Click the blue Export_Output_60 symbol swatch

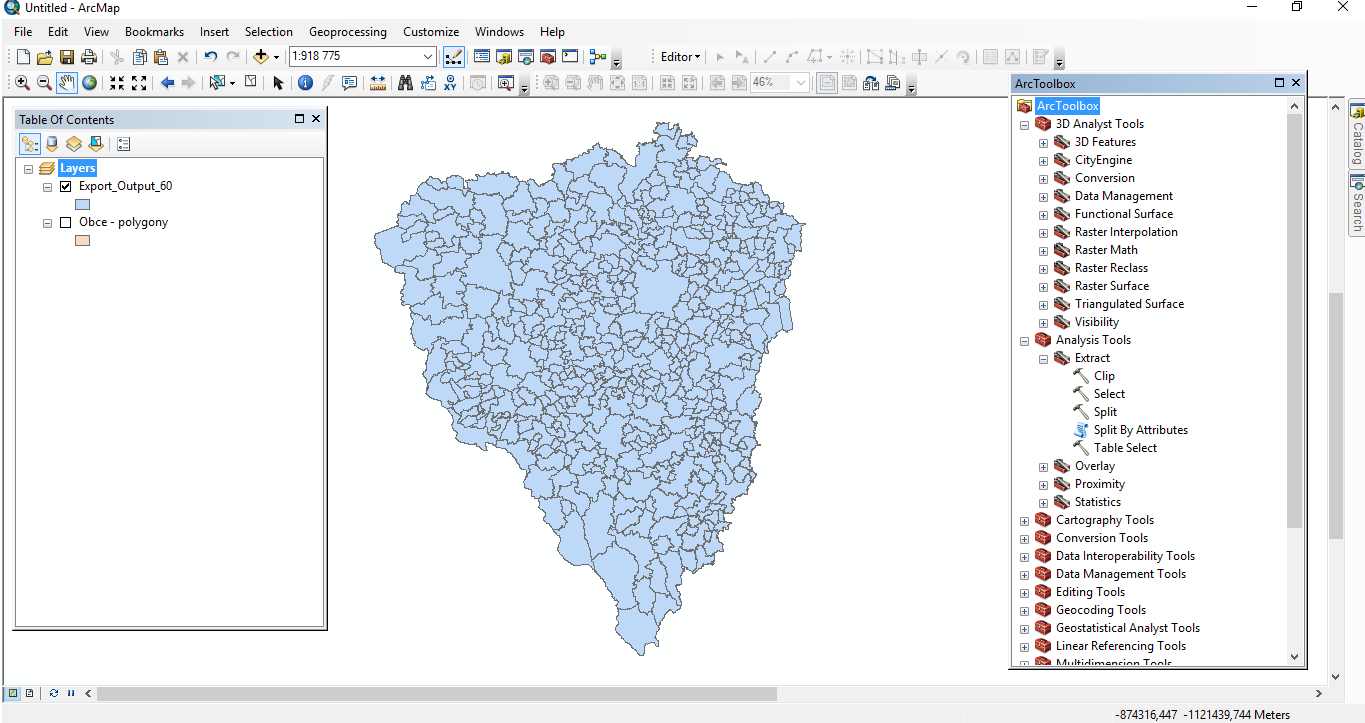[83, 204]
